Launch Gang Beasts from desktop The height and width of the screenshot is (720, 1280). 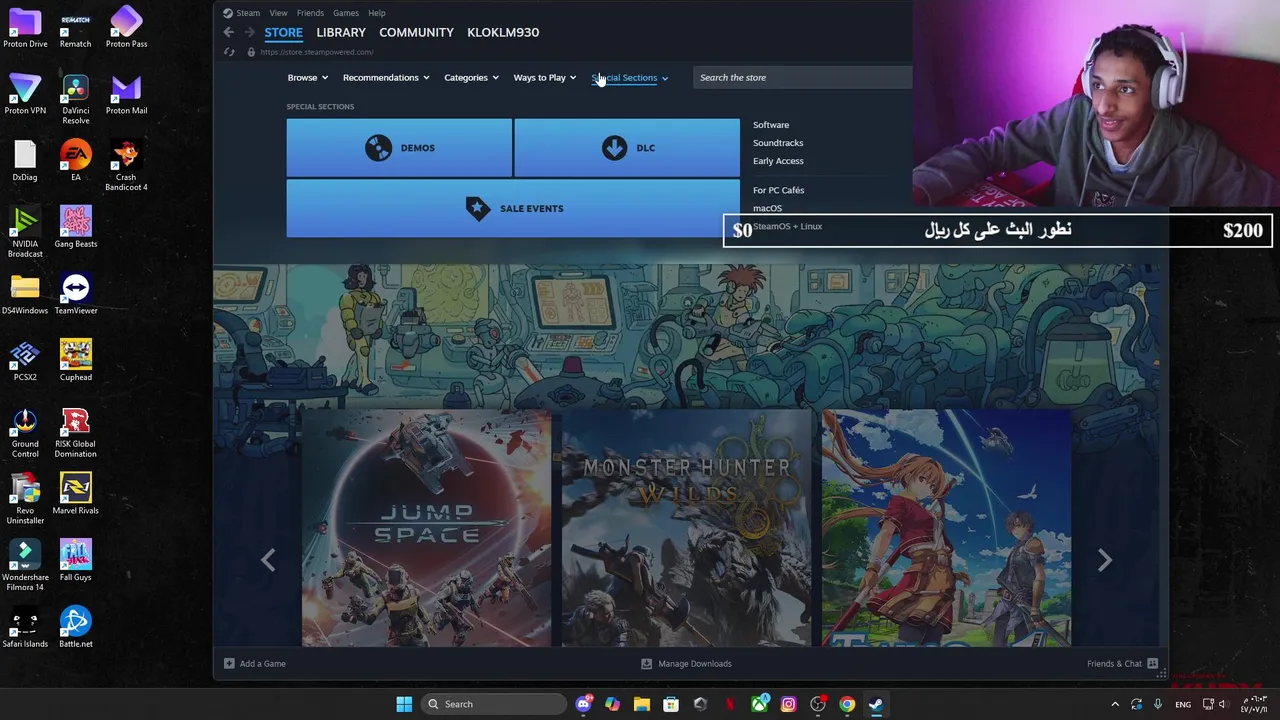[76, 227]
